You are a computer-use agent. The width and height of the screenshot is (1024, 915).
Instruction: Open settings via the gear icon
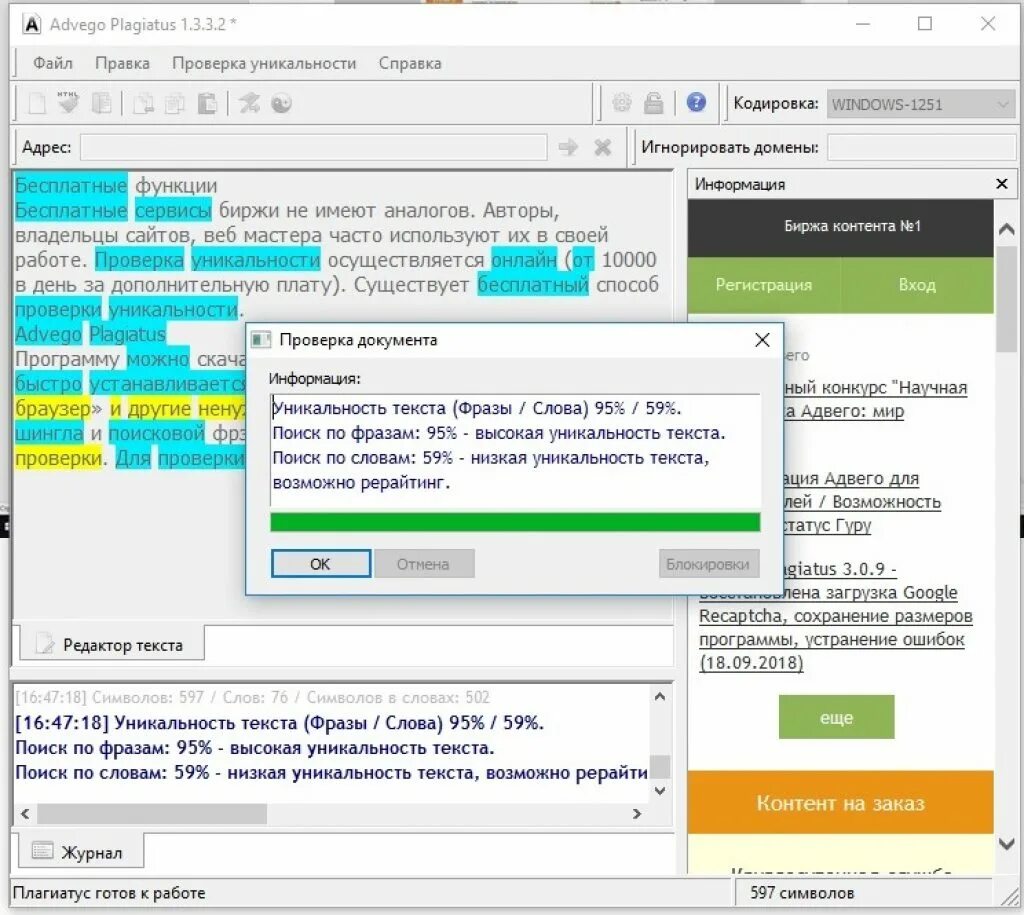coord(622,103)
